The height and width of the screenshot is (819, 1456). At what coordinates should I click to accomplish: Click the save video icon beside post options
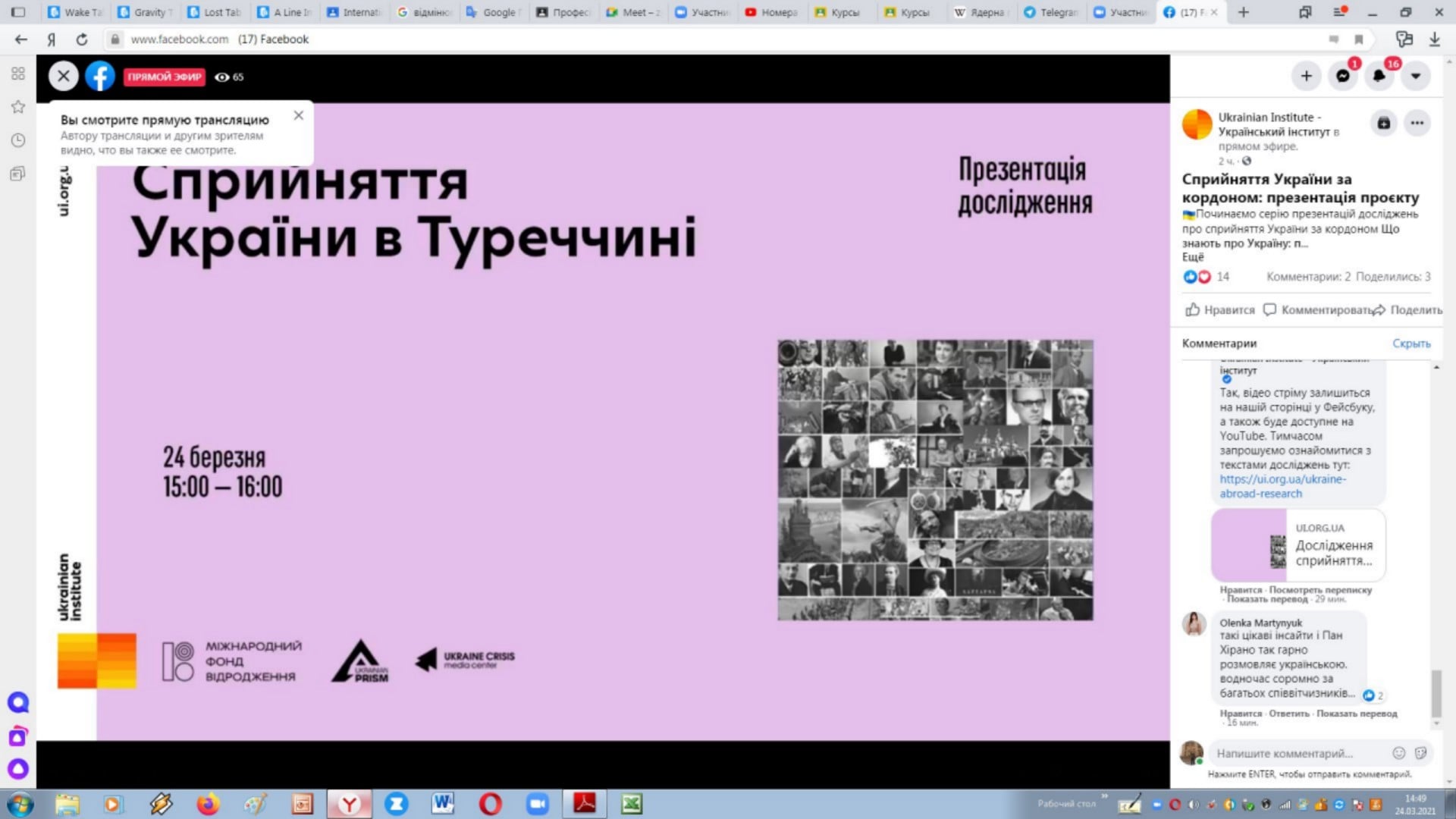tap(1384, 123)
